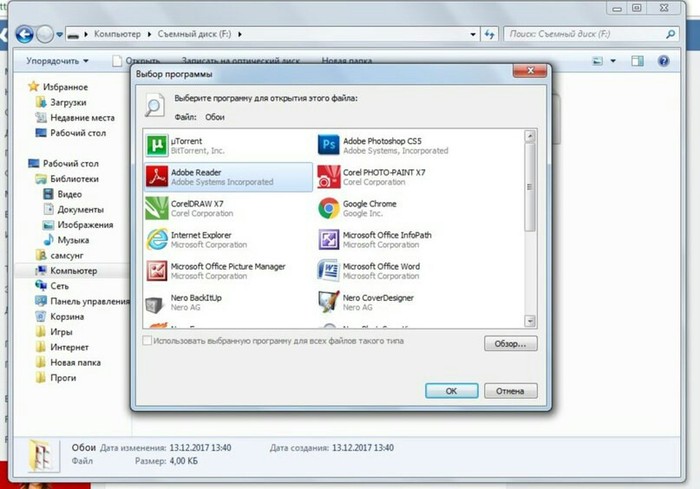Choose Microsoft Office Picture Manager icon
Screen dimensions: 700x489
pos(156,271)
